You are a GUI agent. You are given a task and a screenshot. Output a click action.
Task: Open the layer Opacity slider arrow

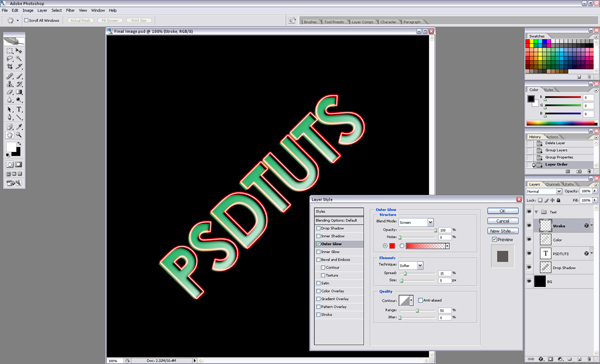(595, 191)
